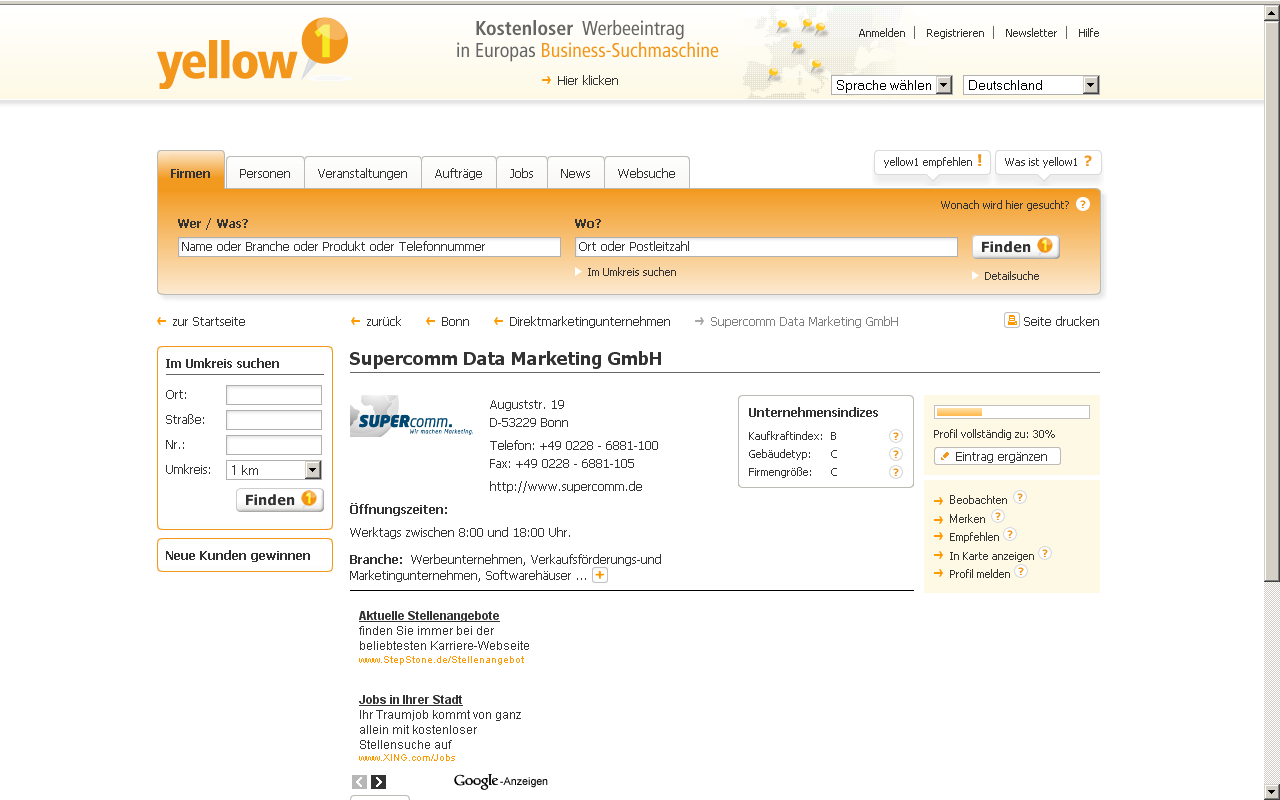Open the Umkreis 1 km dropdown
Viewport: 1280px width, 800px height.
[274, 470]
